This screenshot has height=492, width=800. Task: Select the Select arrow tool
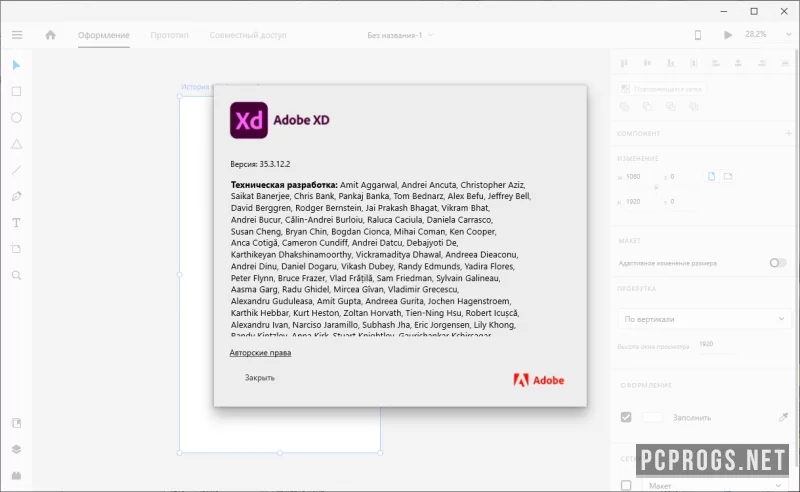tap(16, 65)
